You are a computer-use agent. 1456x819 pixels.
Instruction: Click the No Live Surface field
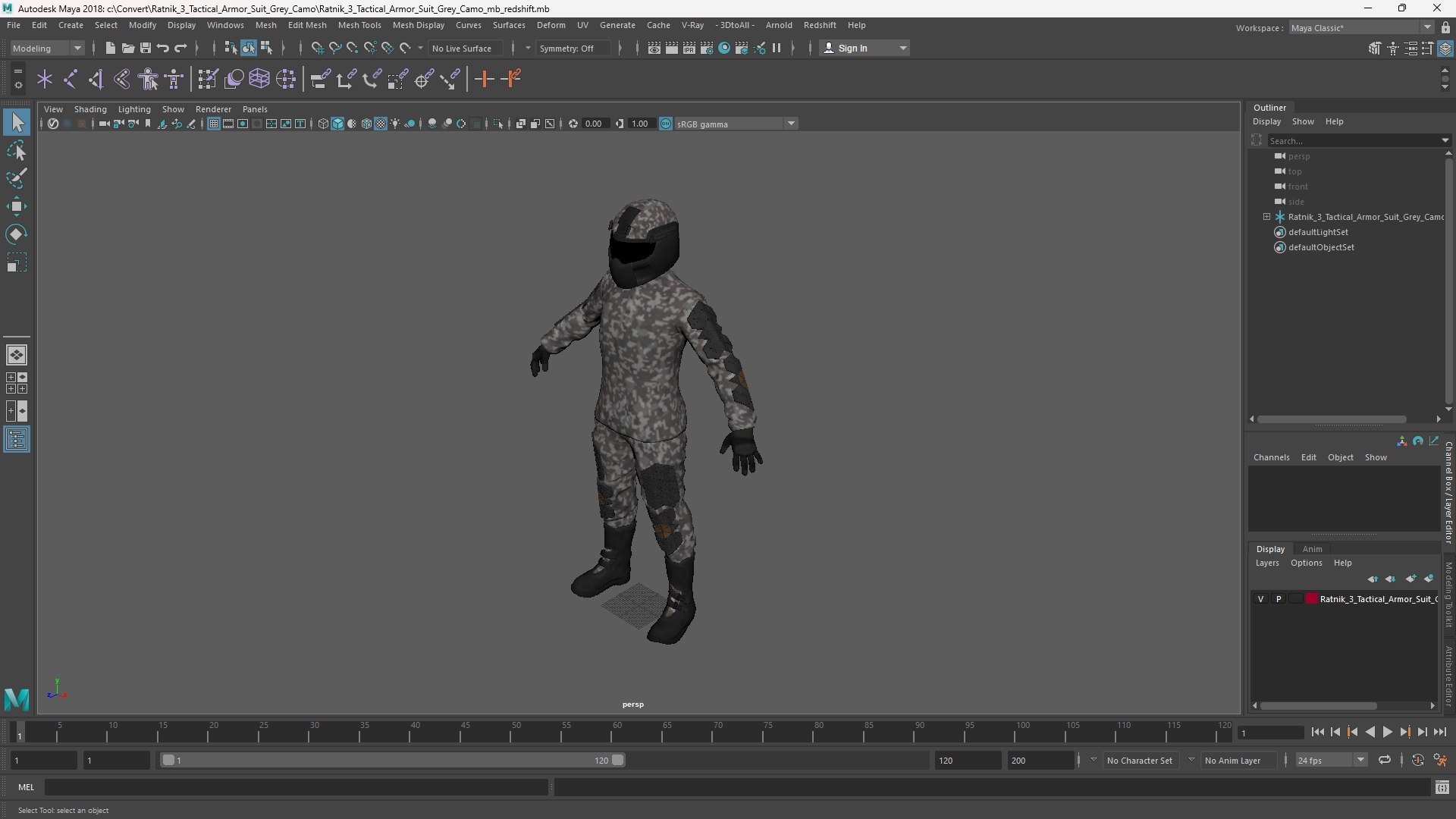pos(466,48)
